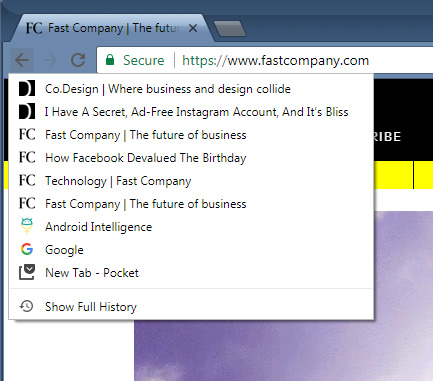The height and width of the screenshot is (381, 433).
Task: Click the forward navigation arrow
Action: tap(50, 60)
